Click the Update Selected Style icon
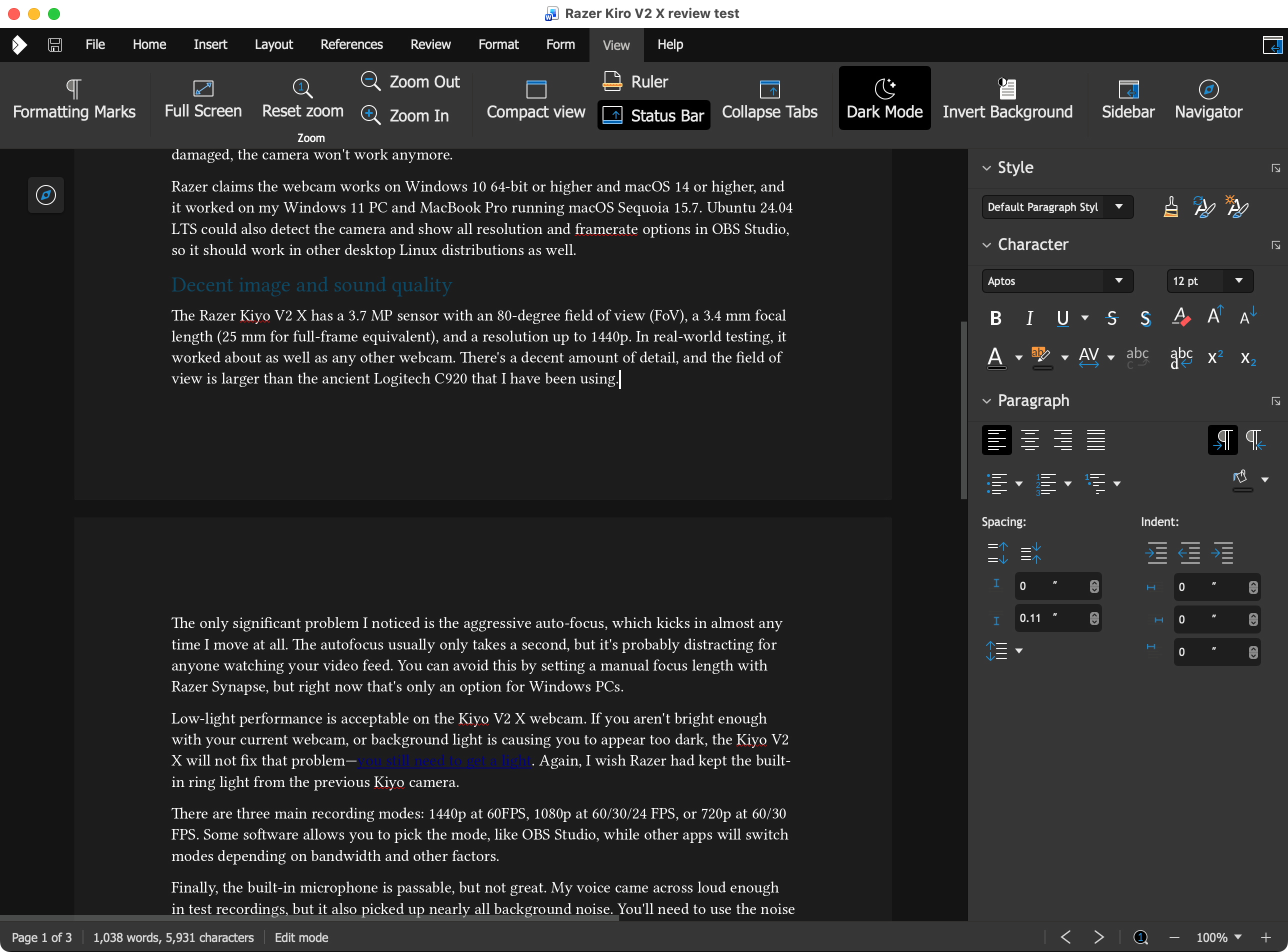Image resolution: width=1288 pixels, height=952 pixels. [x=1204, y=206]
